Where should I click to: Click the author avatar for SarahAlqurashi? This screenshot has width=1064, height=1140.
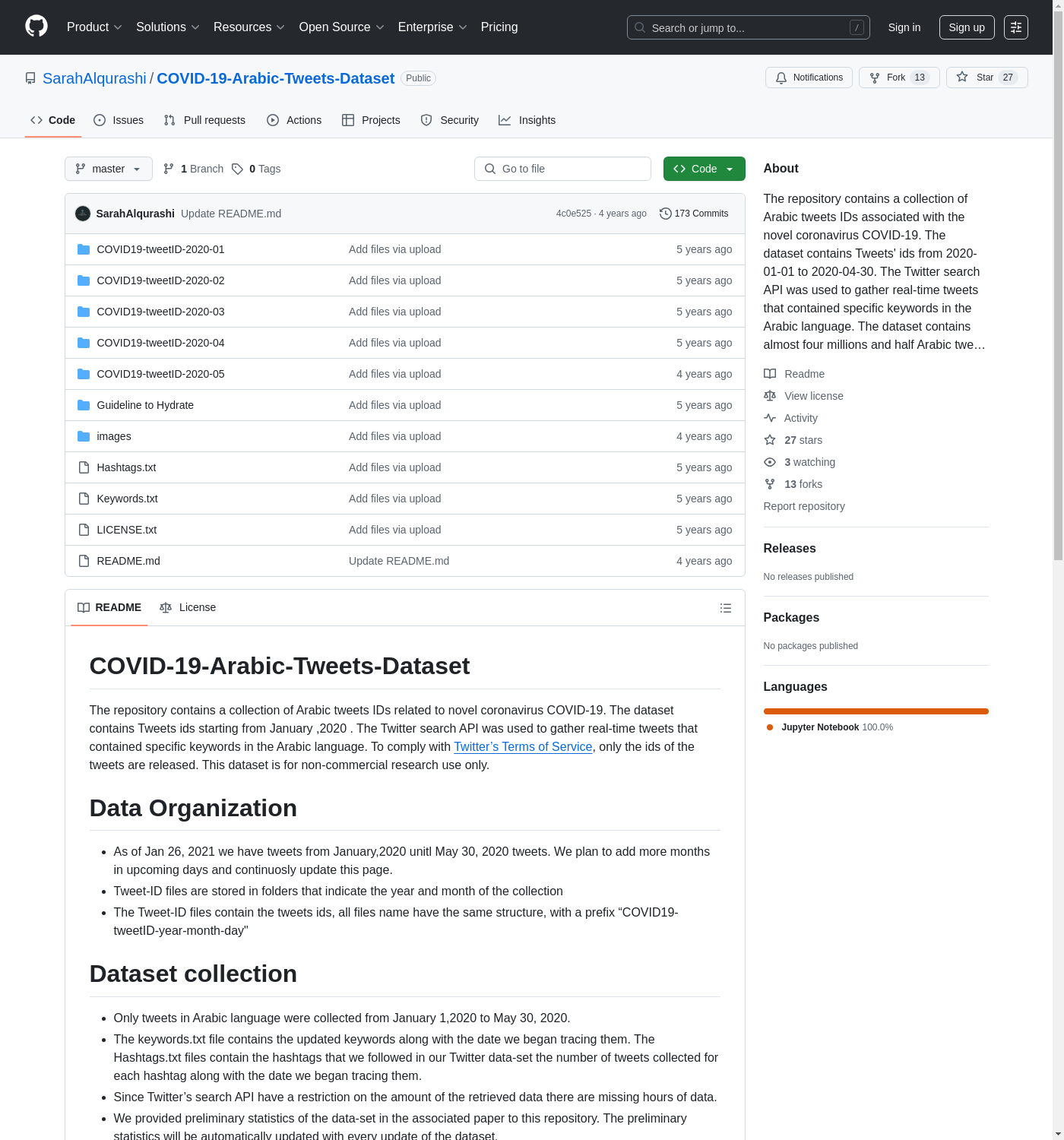point(83,214)
